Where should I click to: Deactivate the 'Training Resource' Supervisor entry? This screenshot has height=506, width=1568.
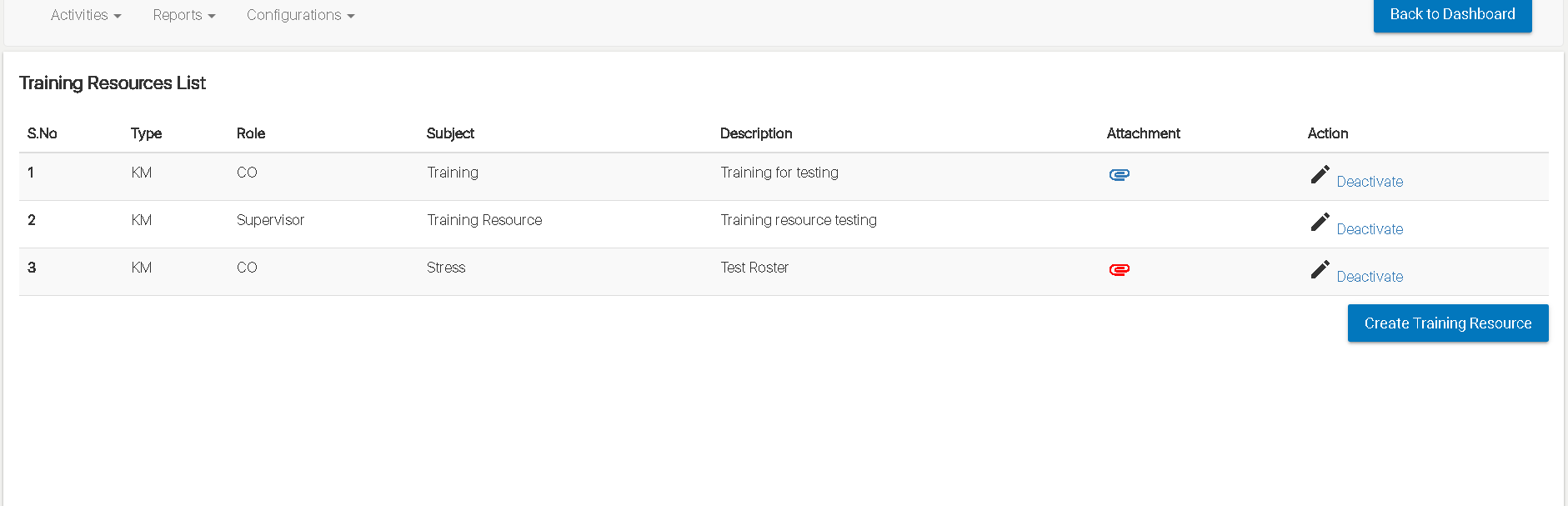tap(1370, 229)
